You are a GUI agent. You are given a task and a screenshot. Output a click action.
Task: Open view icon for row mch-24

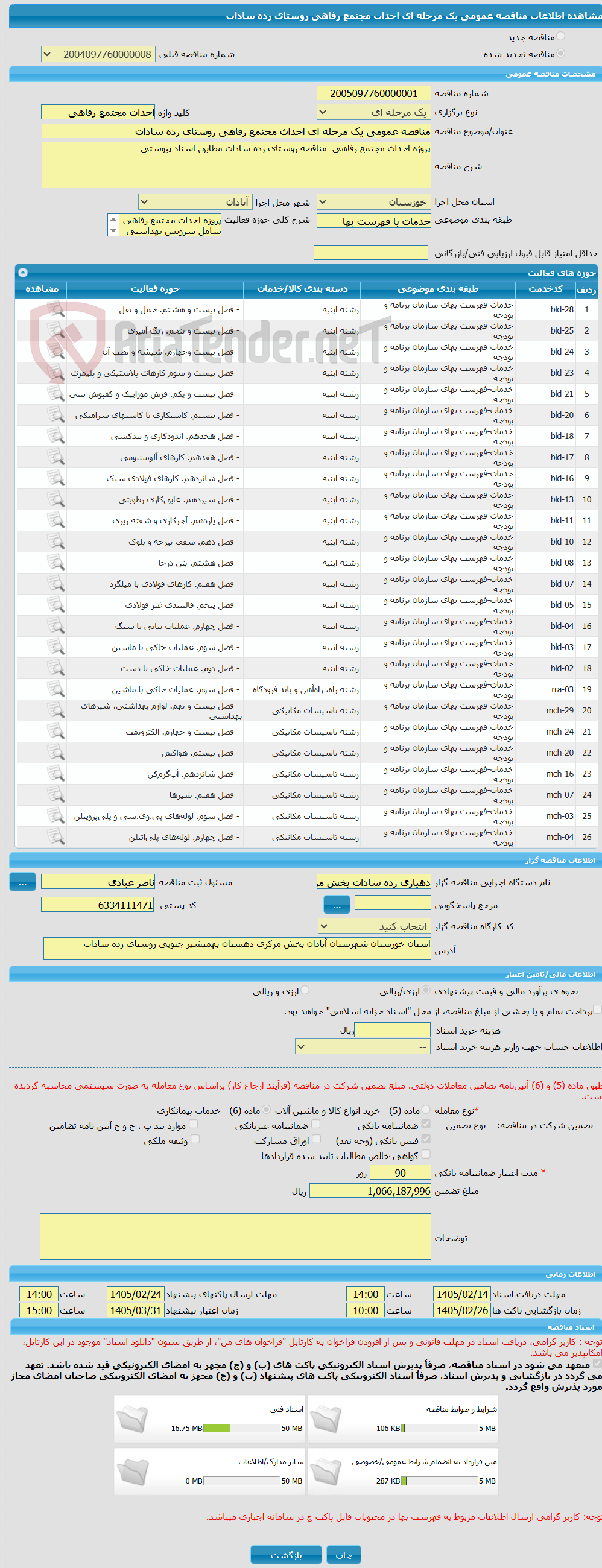click(x=55, y=732)
